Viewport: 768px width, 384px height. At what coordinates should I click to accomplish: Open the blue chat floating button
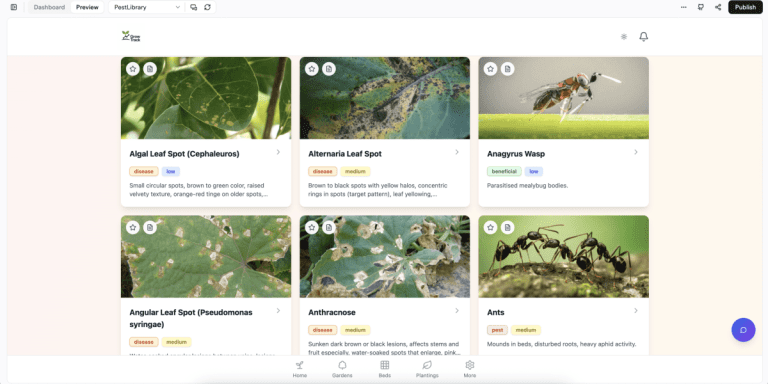743,330
